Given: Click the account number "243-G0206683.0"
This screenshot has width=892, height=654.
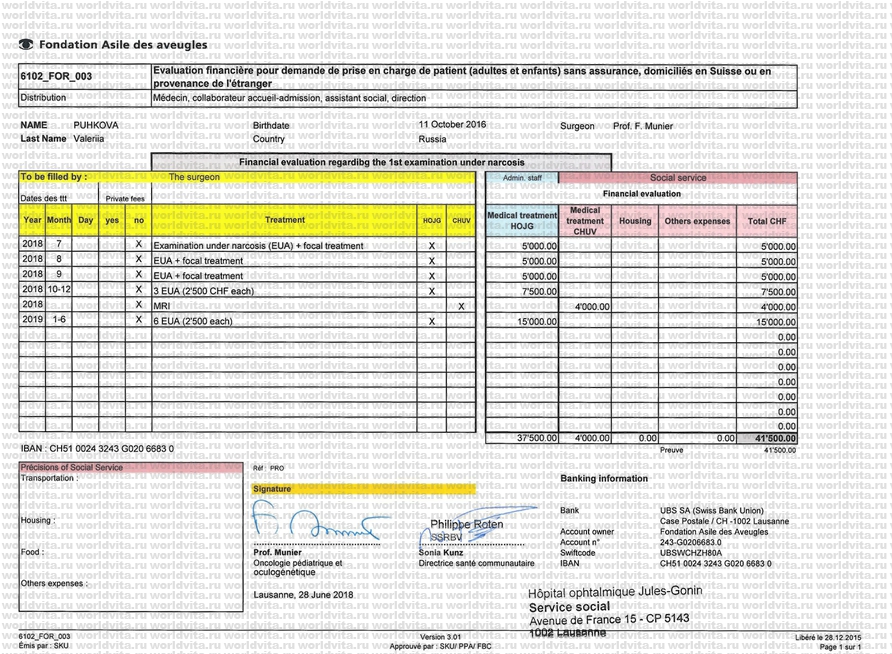Looking at the screenshot, I should (691, 542).
